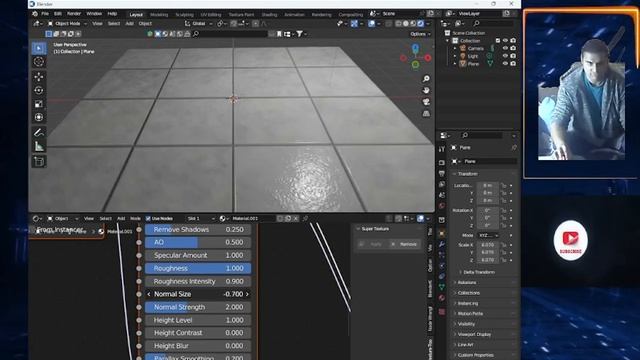
Task: Open the Global transform orientation dropdown
Action: pyautogui.click(x=199, y=24)
